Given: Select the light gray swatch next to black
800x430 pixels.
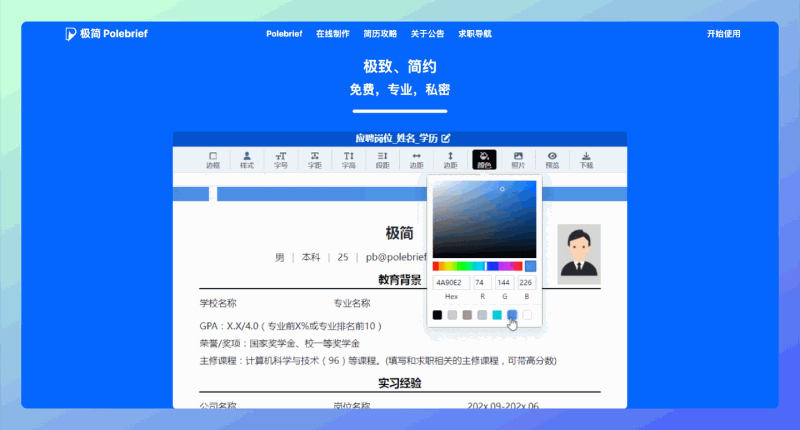Looking at the screenshot, I should click(x=452, y=315).
